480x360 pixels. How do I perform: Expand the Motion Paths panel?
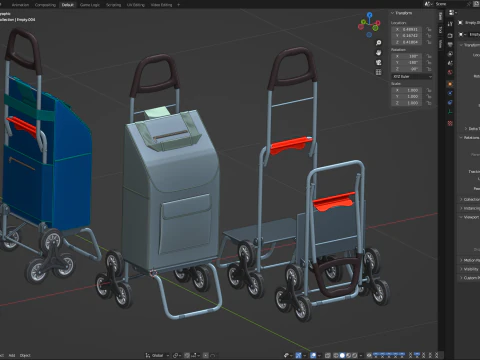click(x=470, y=260)
